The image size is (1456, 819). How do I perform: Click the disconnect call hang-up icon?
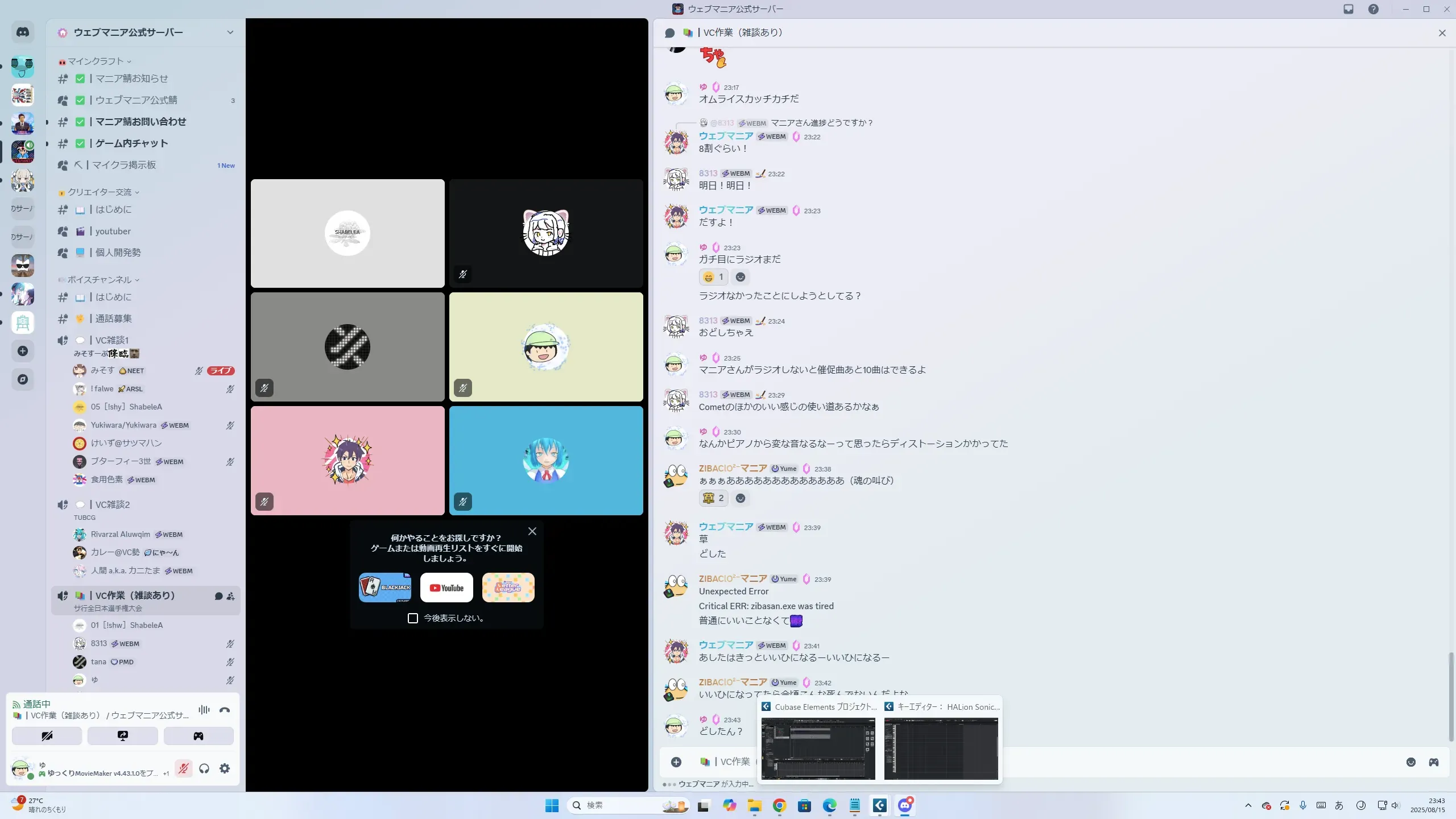(x=225, y=710)
